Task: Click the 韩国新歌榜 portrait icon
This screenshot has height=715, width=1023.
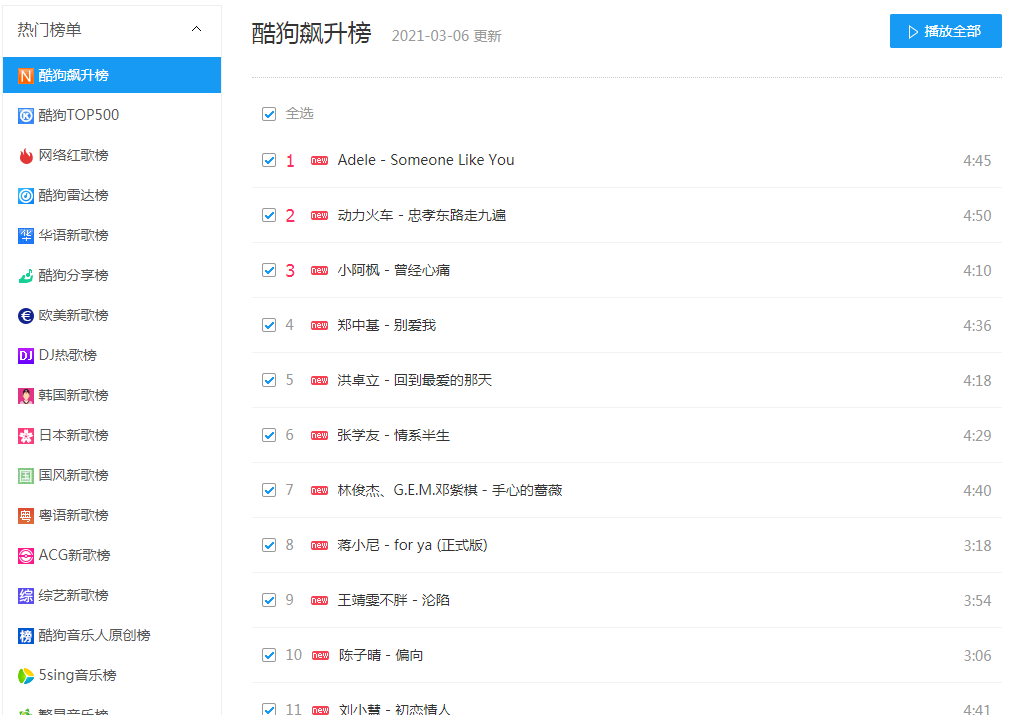Action: coord(25,396)
